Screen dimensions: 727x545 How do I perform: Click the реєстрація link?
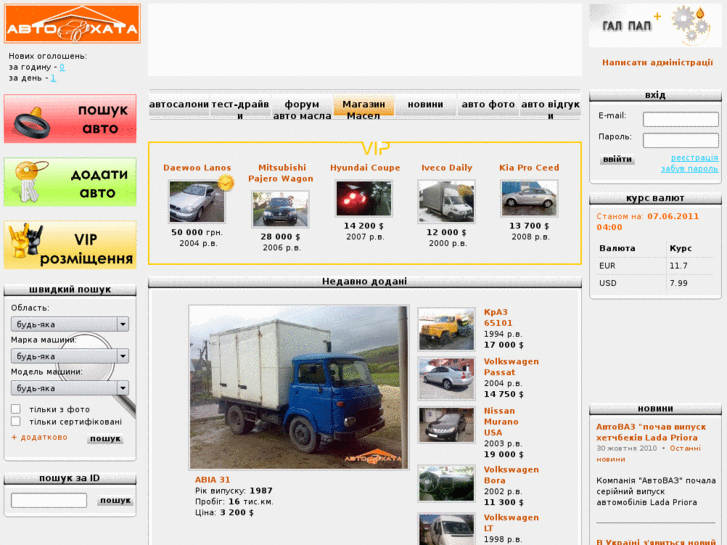(x=695, y=158)
